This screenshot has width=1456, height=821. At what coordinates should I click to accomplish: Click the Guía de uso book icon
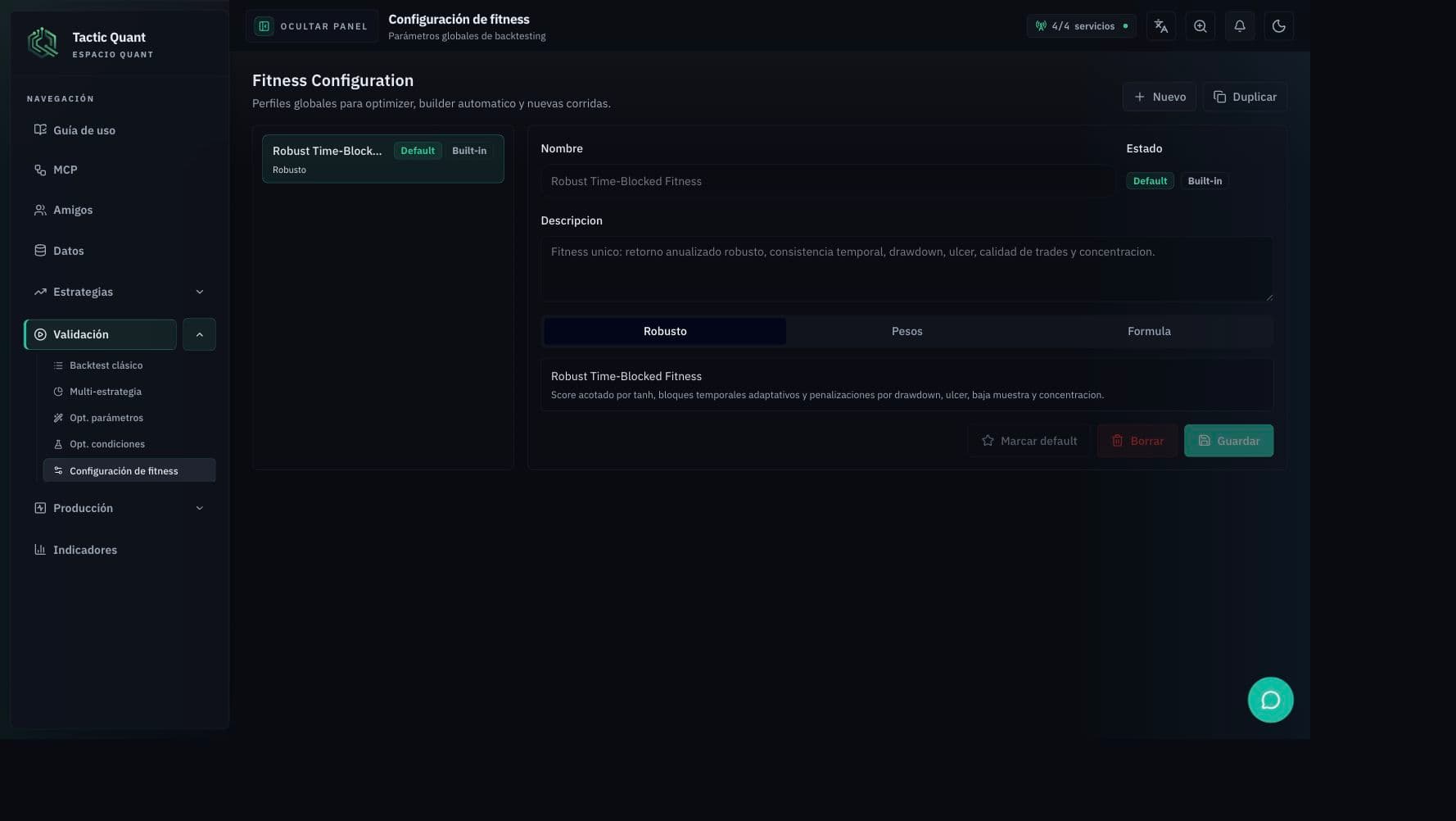tap(40, 129)
